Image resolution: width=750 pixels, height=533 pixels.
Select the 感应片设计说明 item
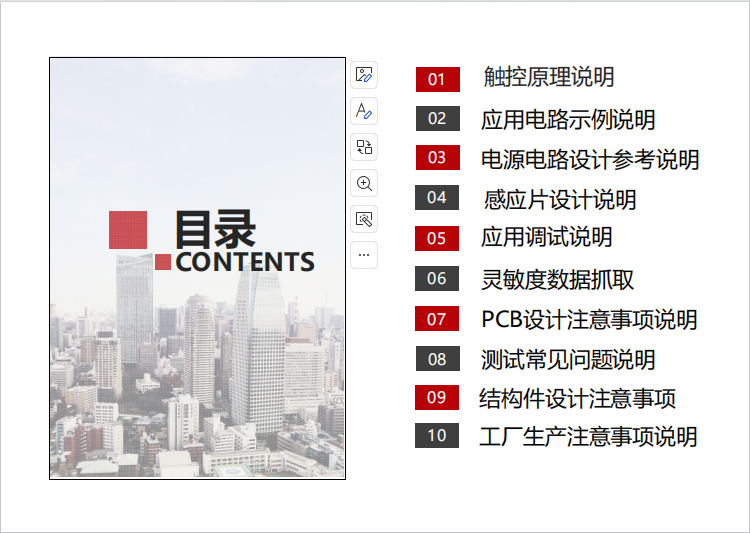pos(559,199)
